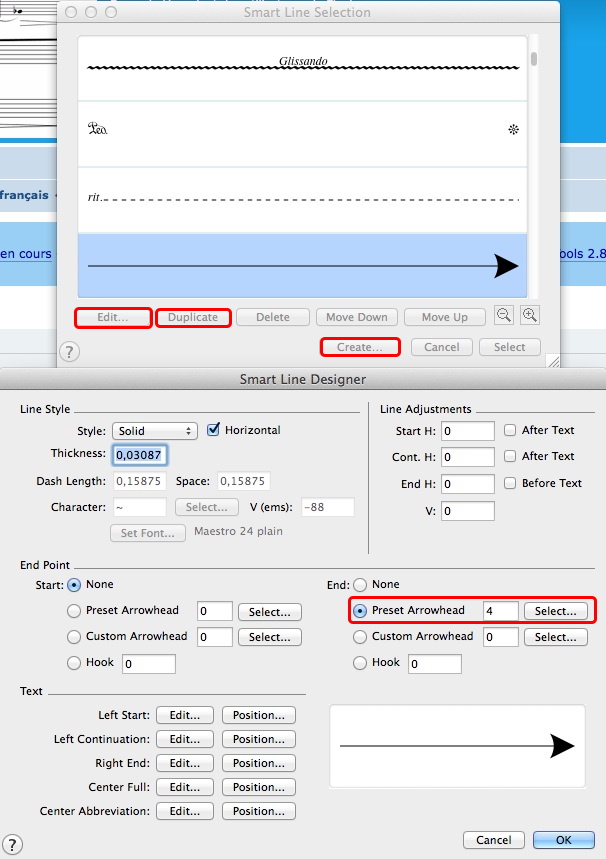Select the Glissando wavy line item
This screenshot has height=859, width=606.
[303, 67]
